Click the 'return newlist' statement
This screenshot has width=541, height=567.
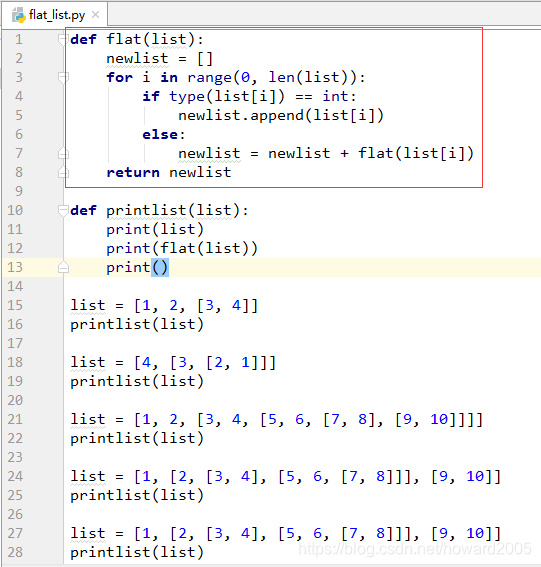click(x=169, y=172)
